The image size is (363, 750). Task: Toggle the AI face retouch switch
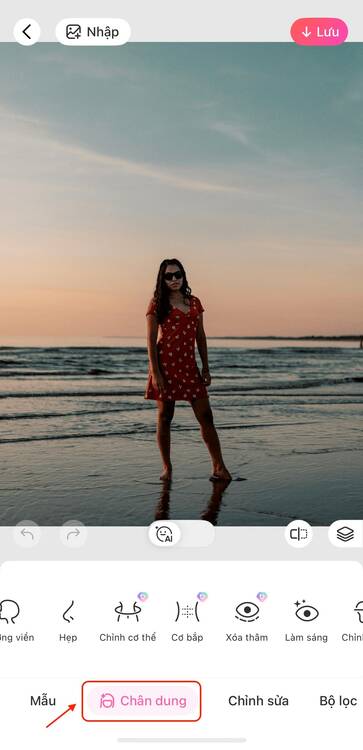coord(181,534)
